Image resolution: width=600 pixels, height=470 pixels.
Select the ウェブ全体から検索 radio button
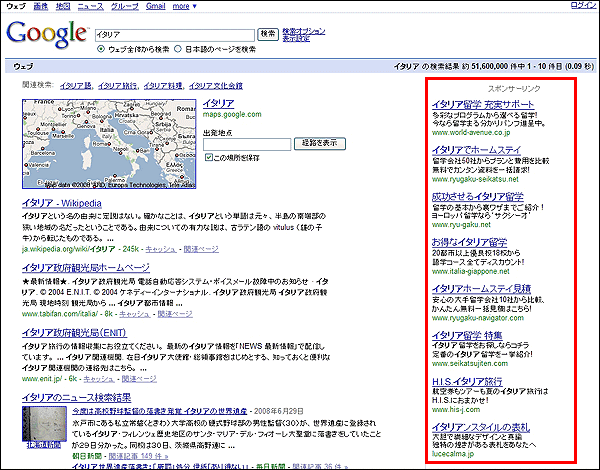(x=101, y=48)
